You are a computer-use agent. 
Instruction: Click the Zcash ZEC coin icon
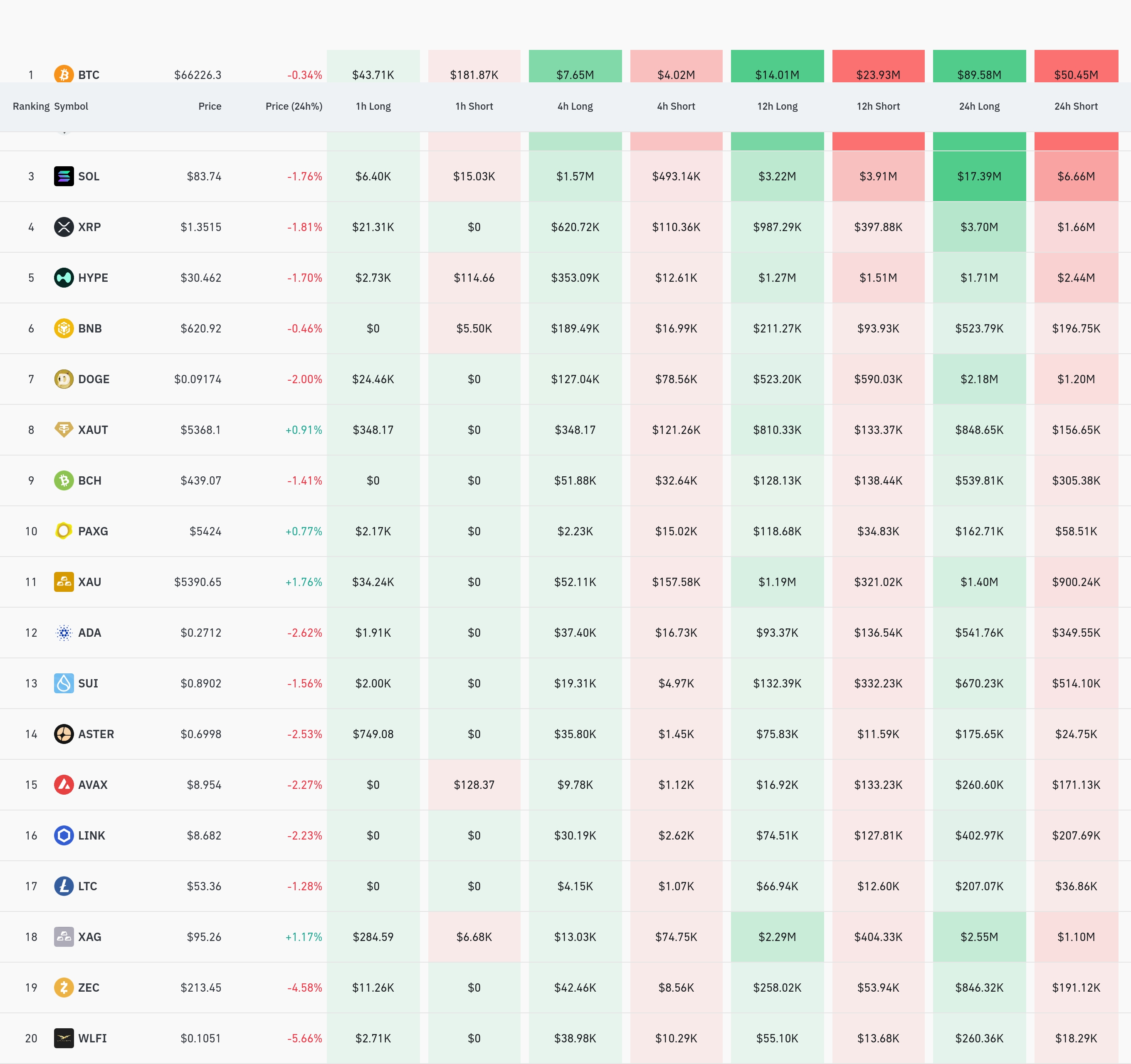(x=64, y=987)
